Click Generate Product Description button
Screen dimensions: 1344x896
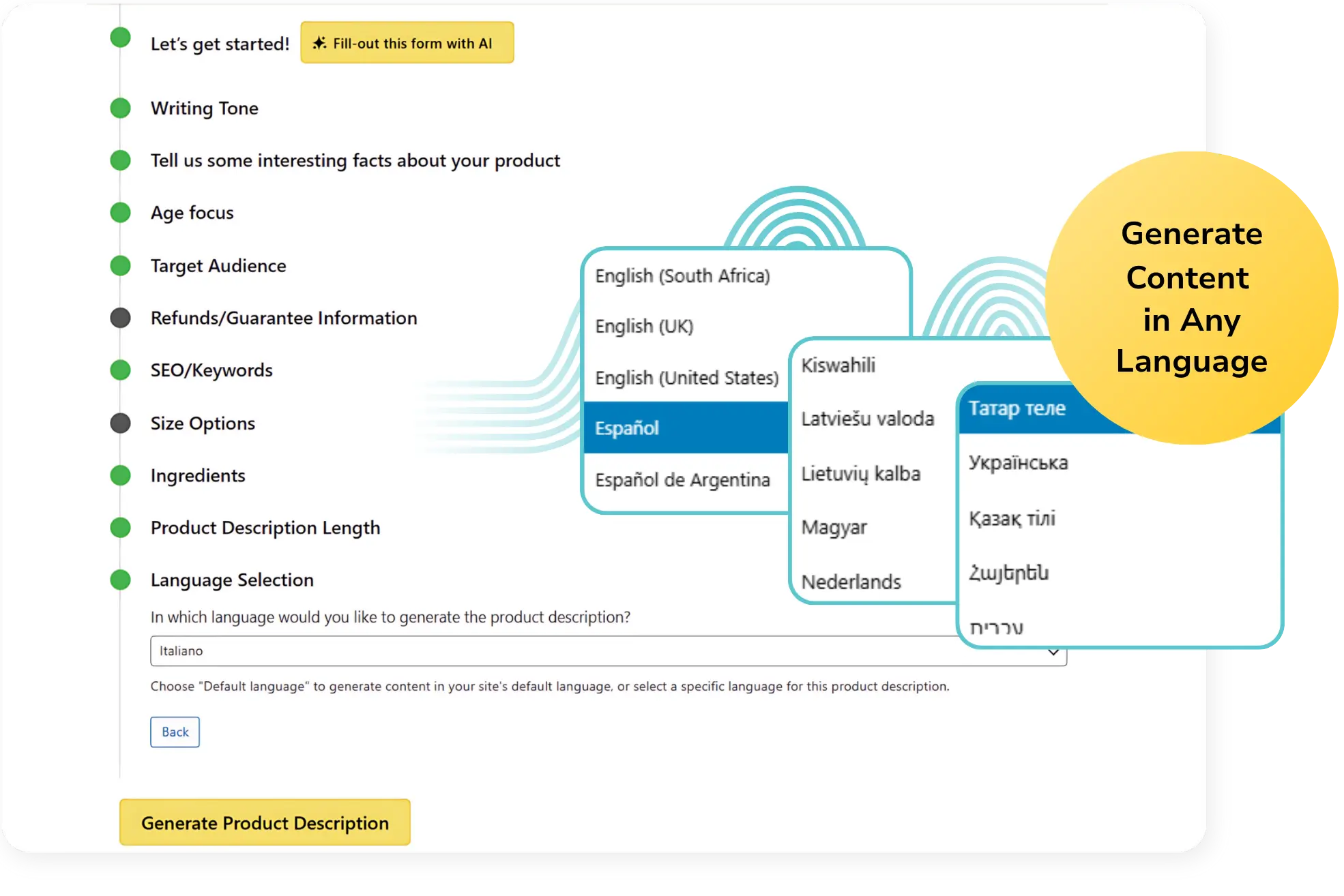point(265,823)
